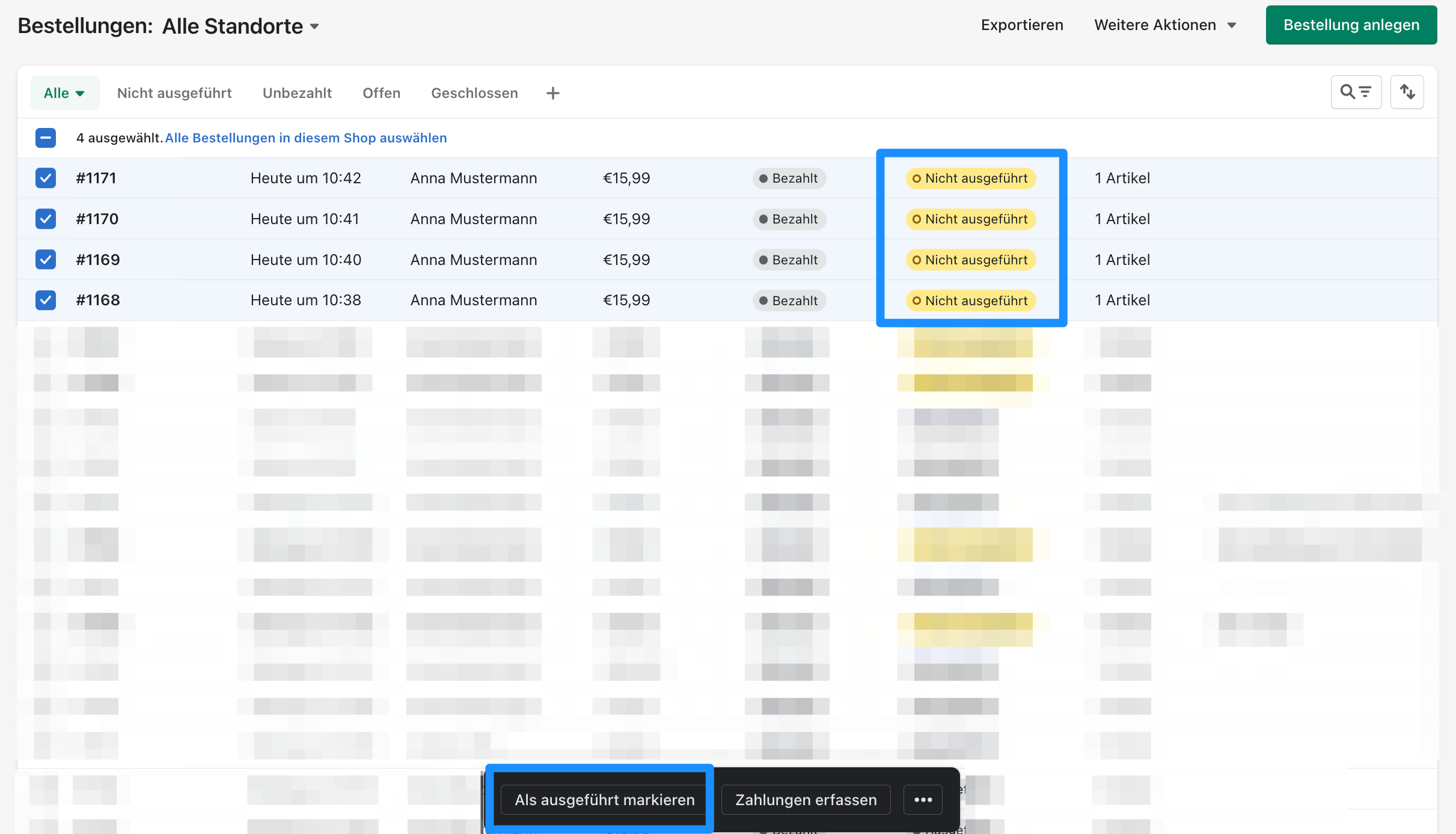
Task: Open the three-dots more actions button
Action: 923,800
